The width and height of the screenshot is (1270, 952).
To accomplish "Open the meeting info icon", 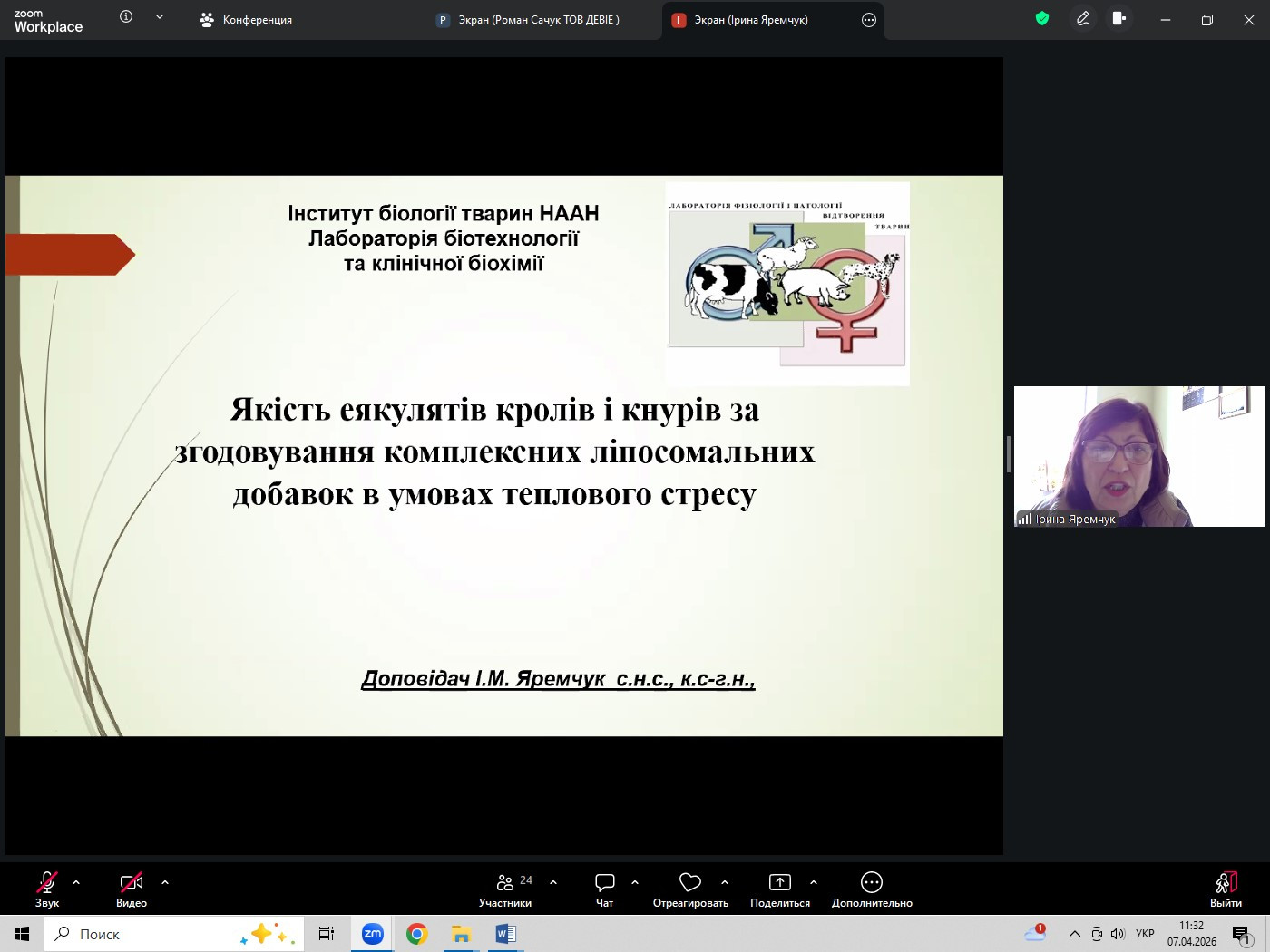I will (126, 17).
